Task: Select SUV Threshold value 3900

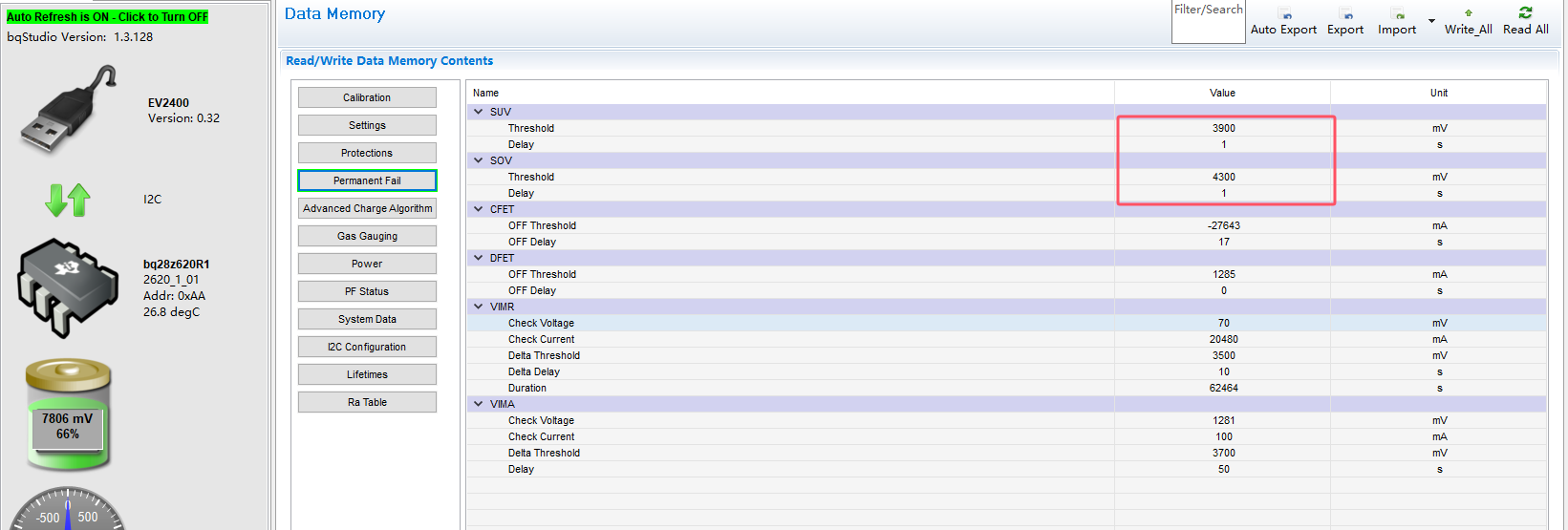Action: 1223,128
